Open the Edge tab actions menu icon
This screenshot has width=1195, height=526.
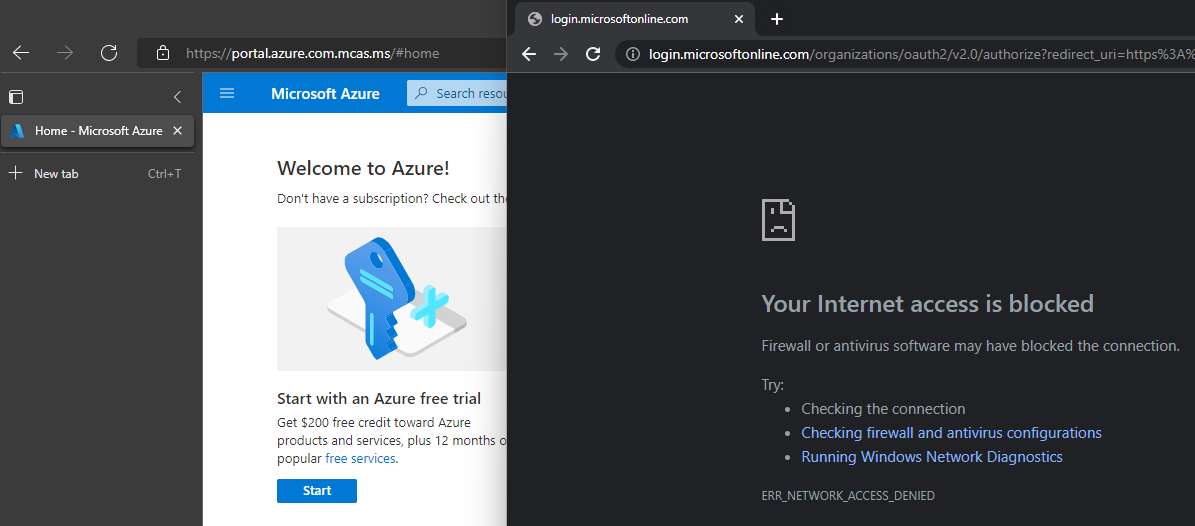[16, 97]
